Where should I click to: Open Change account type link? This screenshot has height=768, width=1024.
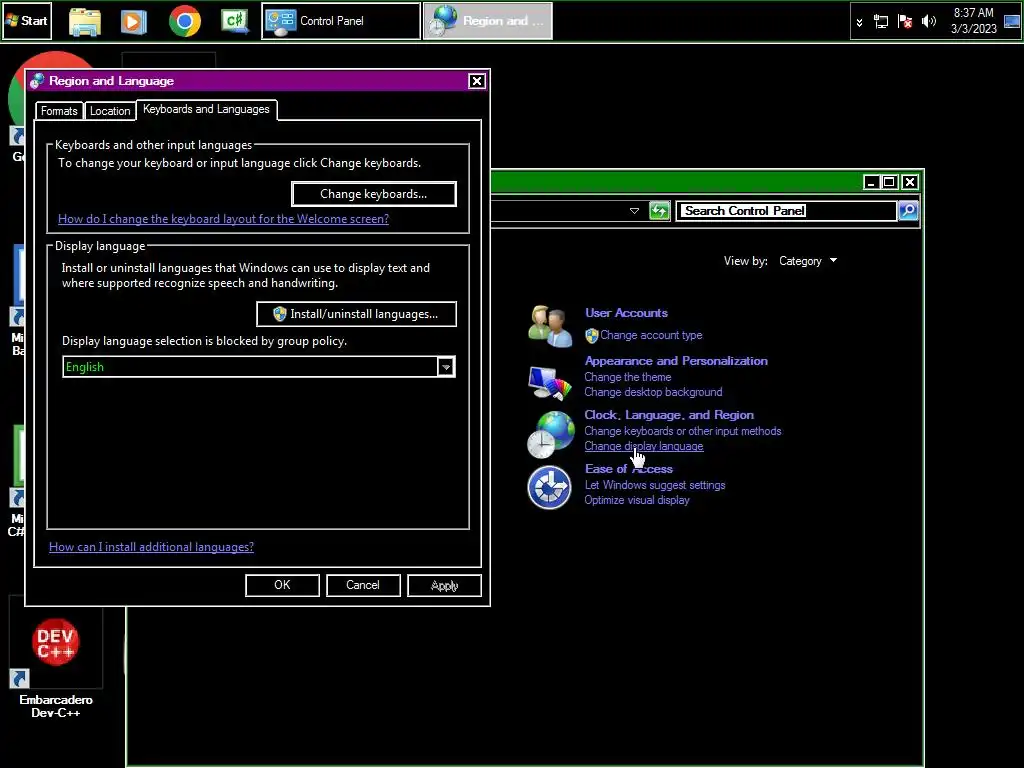coord(651,335)
